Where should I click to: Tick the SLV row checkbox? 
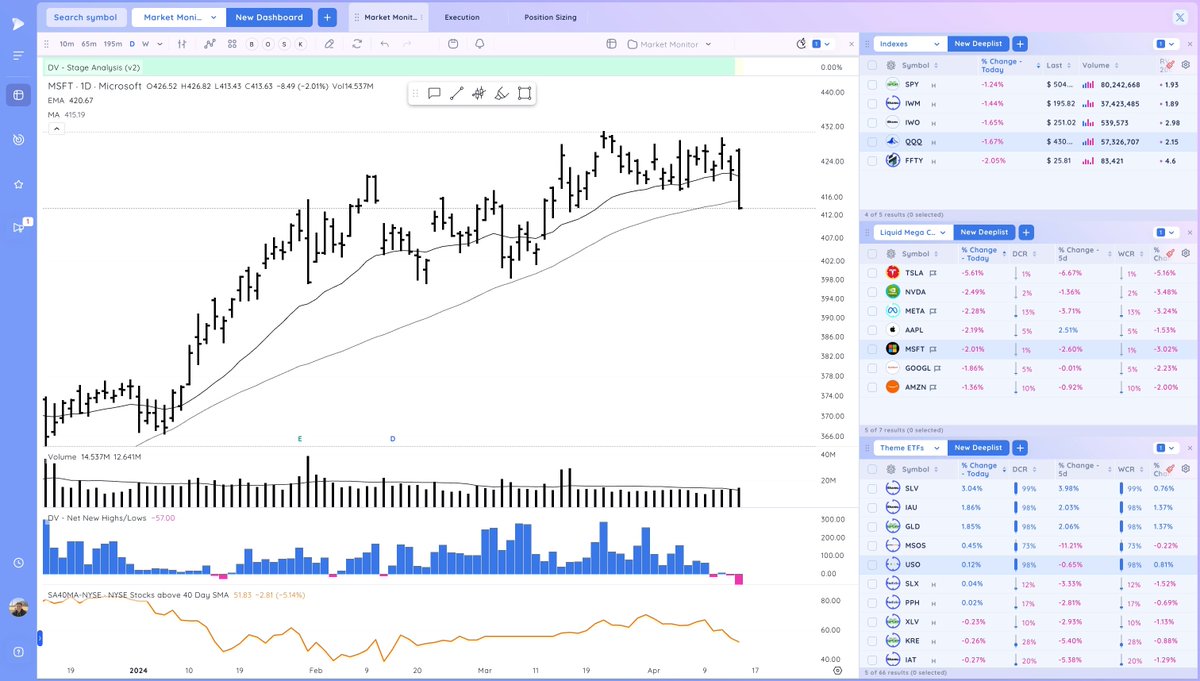tap(872, 488)
